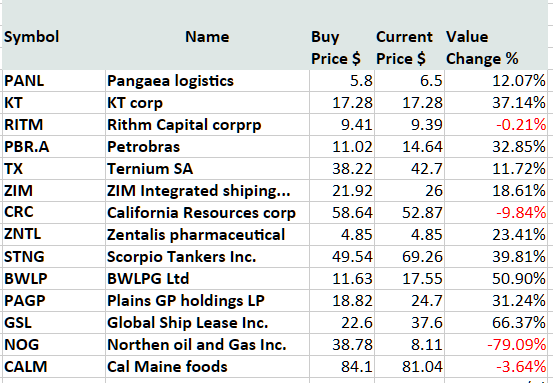Select the NOG symbol cell
The image size is (553, 383).
[54, 345]
